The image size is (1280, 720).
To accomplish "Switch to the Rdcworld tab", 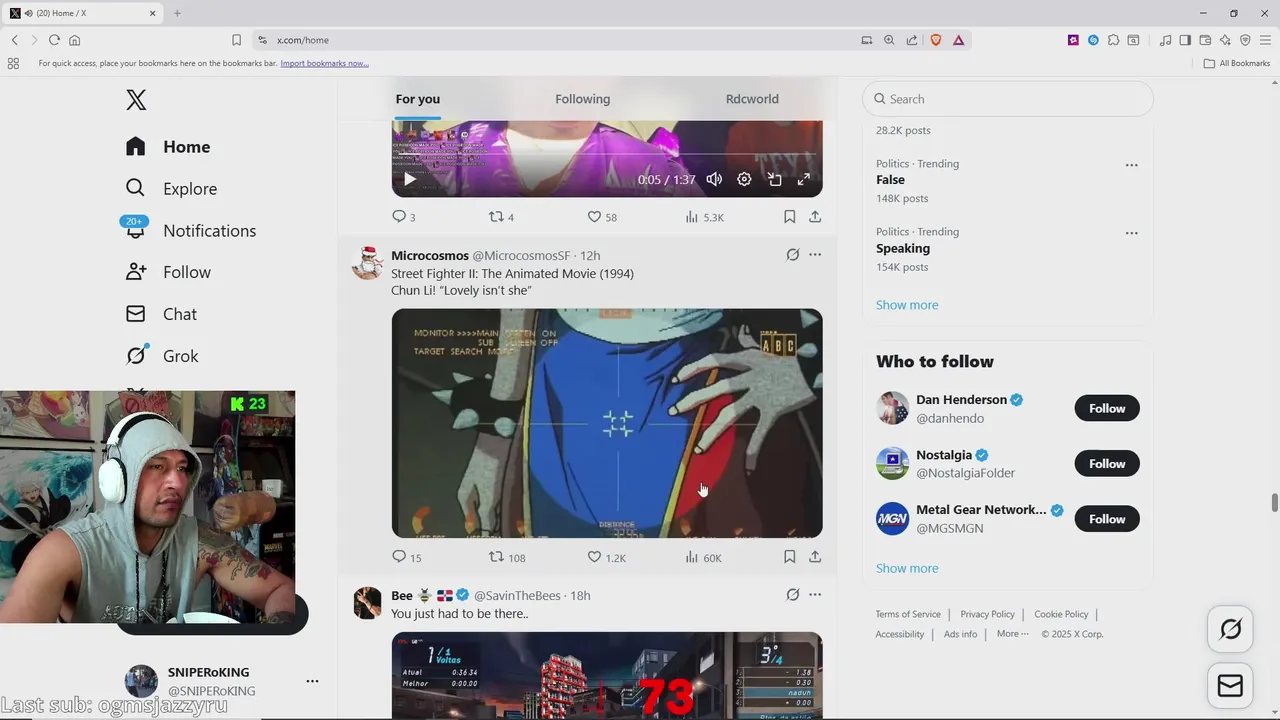I will (x=752, y=99).
